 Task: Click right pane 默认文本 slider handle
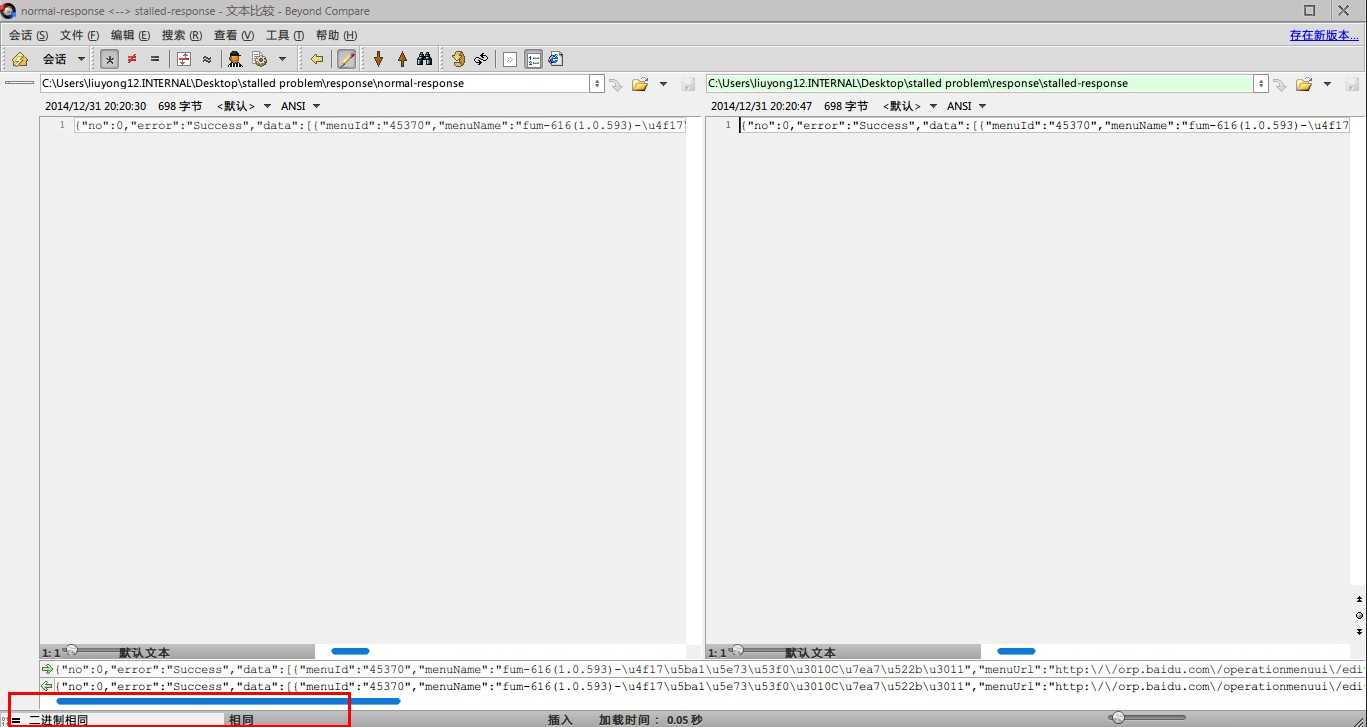click(x=737, y=650)
